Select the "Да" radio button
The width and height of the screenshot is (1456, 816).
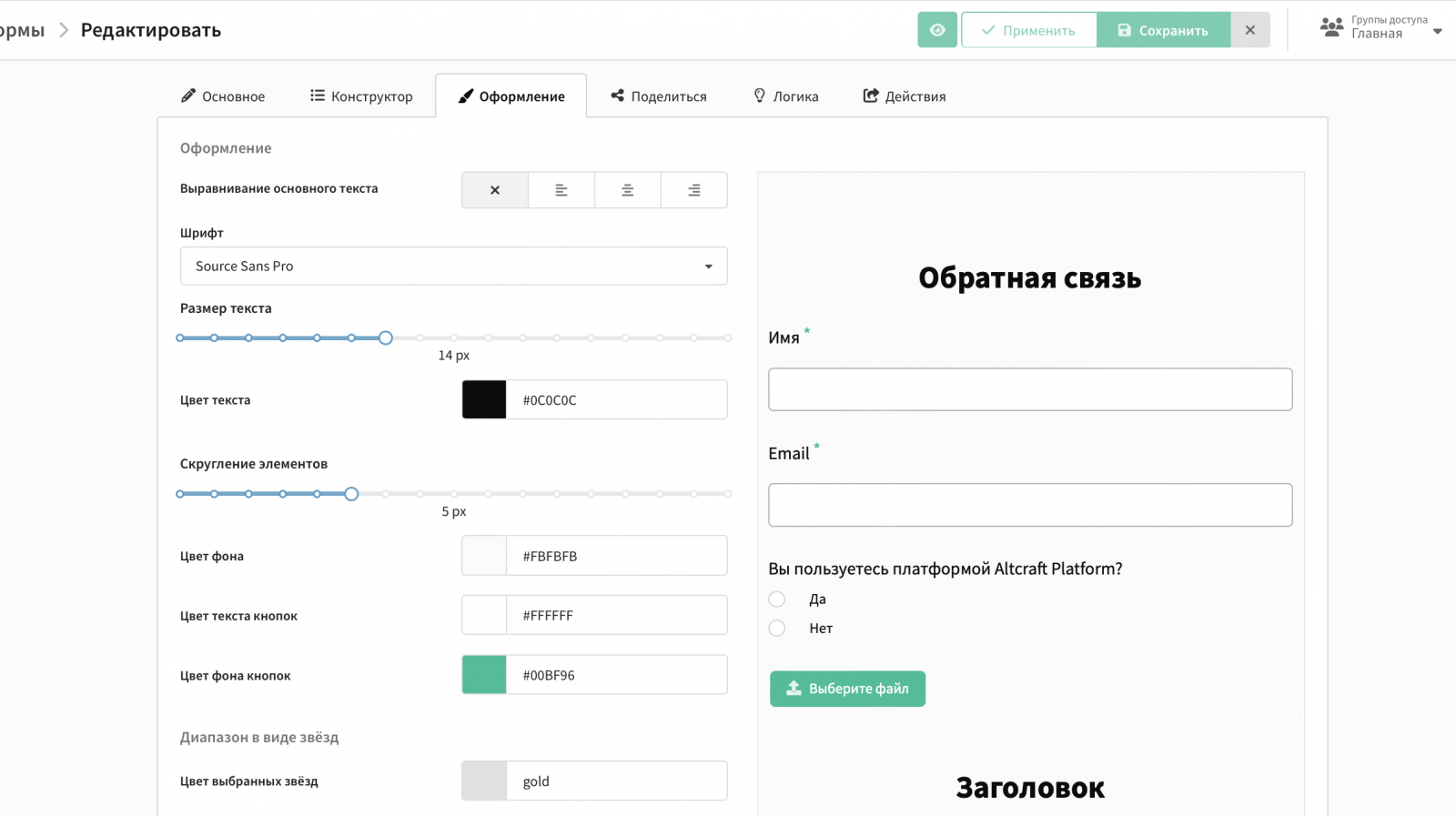coord(777,599)
